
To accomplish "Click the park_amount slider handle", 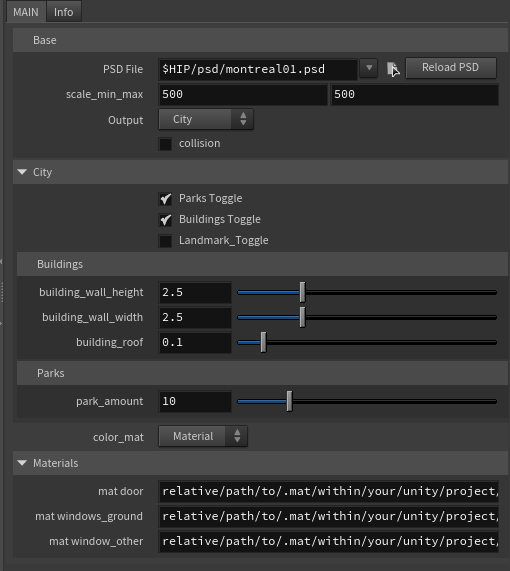I will pyautogui.click(x=289, y=401).
